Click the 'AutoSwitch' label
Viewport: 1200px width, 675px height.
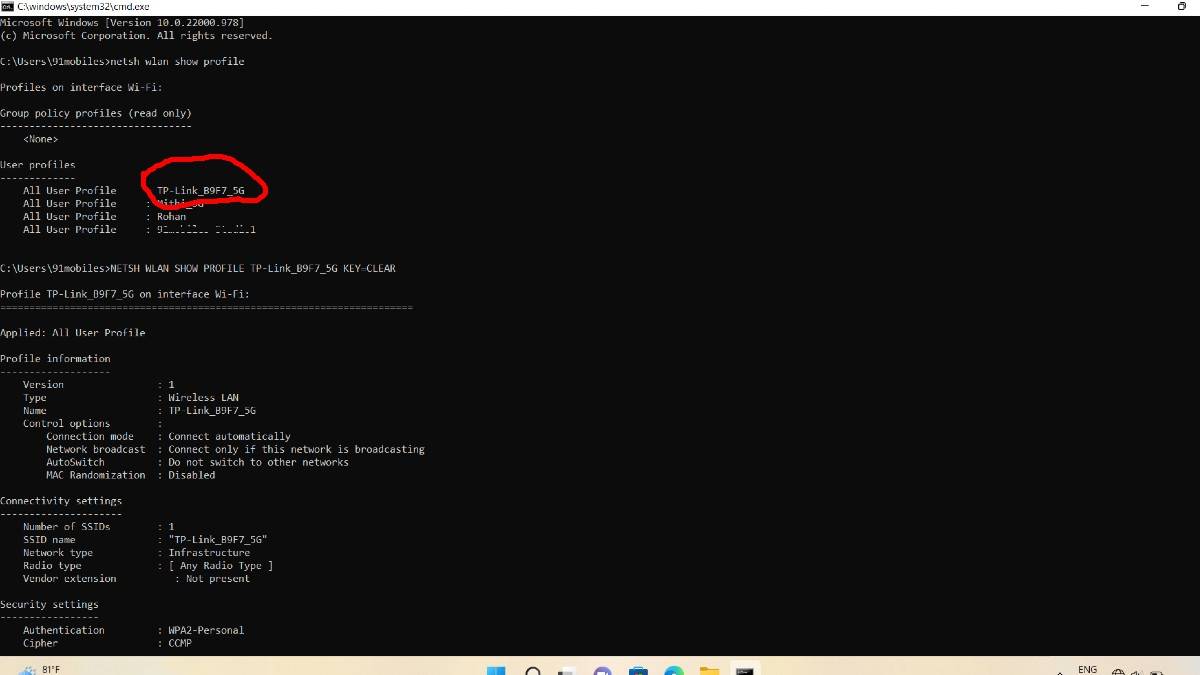(x=75, y=463)
